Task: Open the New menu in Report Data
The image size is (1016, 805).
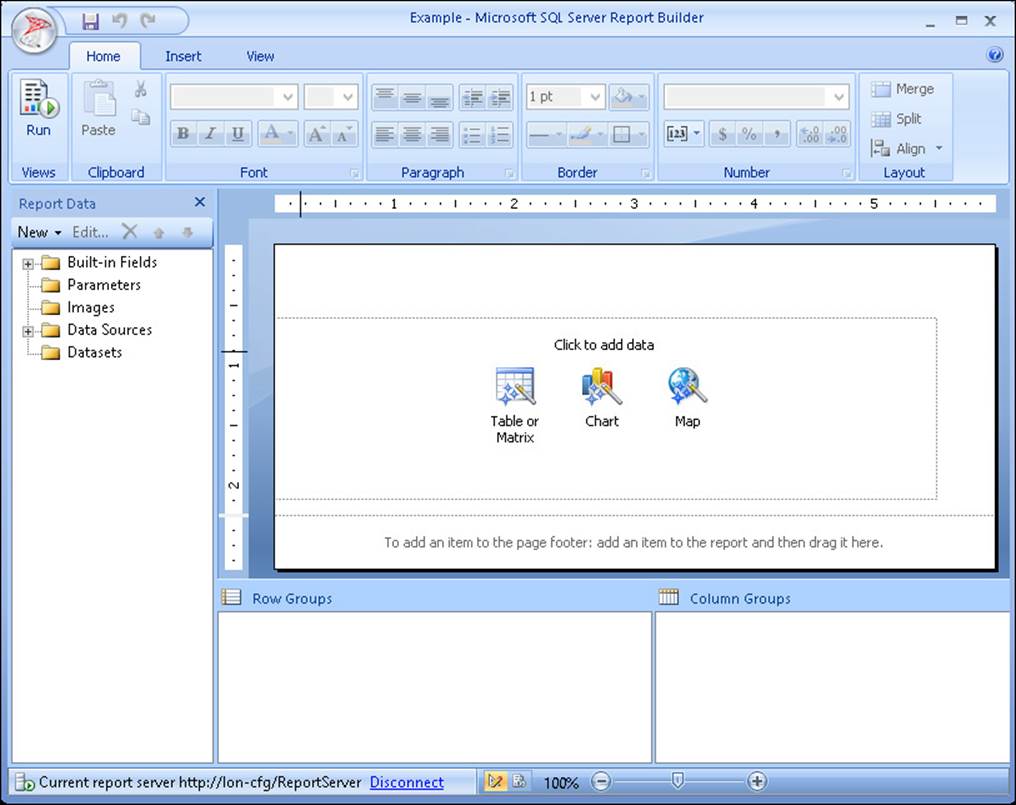Action: [39, 232]
